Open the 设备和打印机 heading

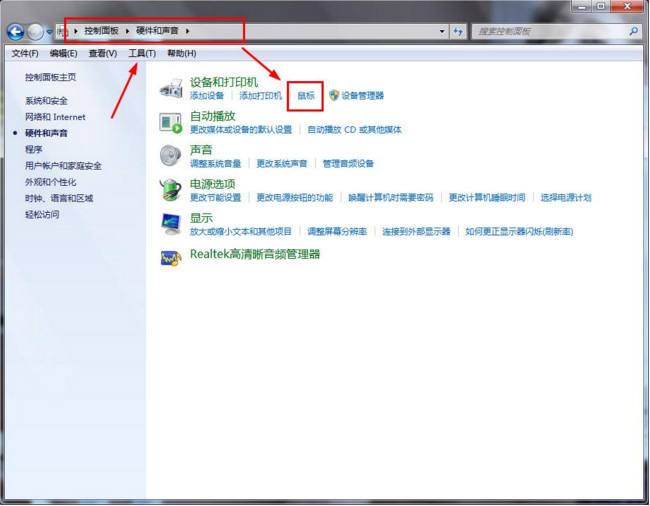[x=224, y=82]
